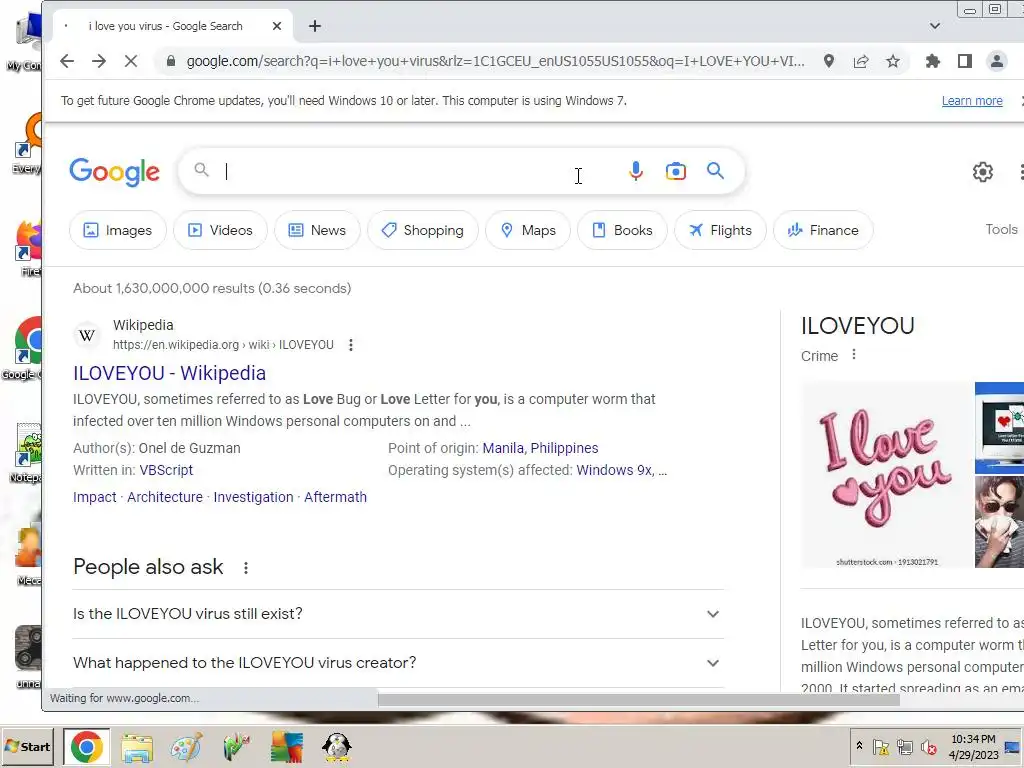Click into the Google search box
The image size is (1024, 768).
418,171
